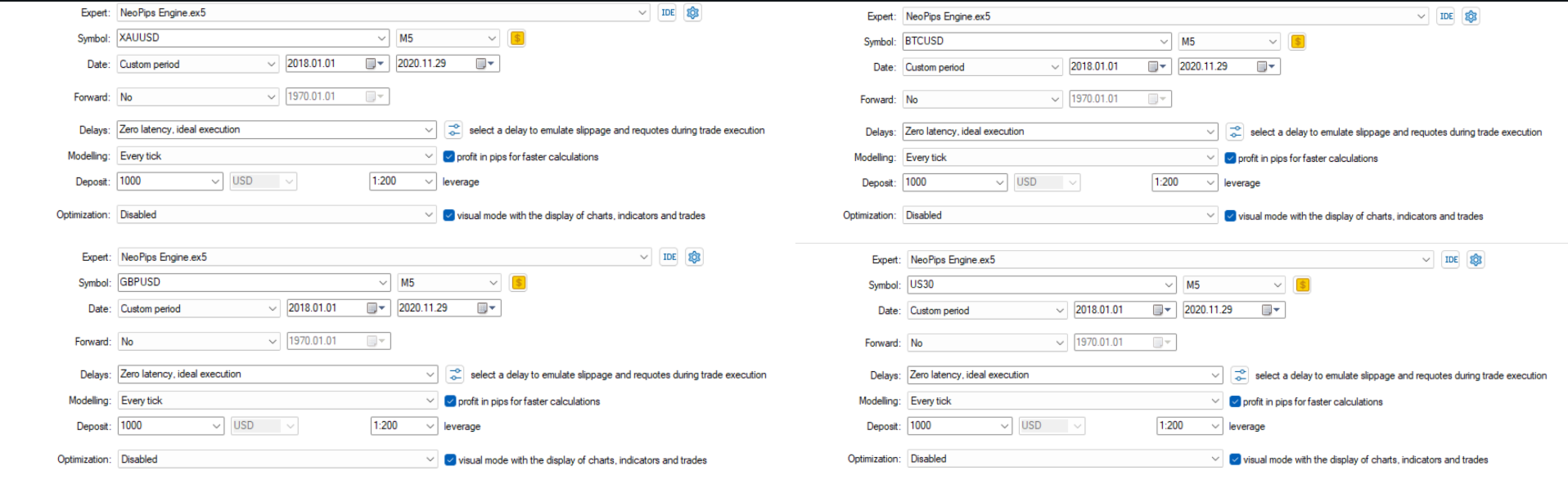The image size is (1568, 484).
Task: Expand 1:200 leverage dropdown in US30 panel
Action: click(x=1216, y=426)
